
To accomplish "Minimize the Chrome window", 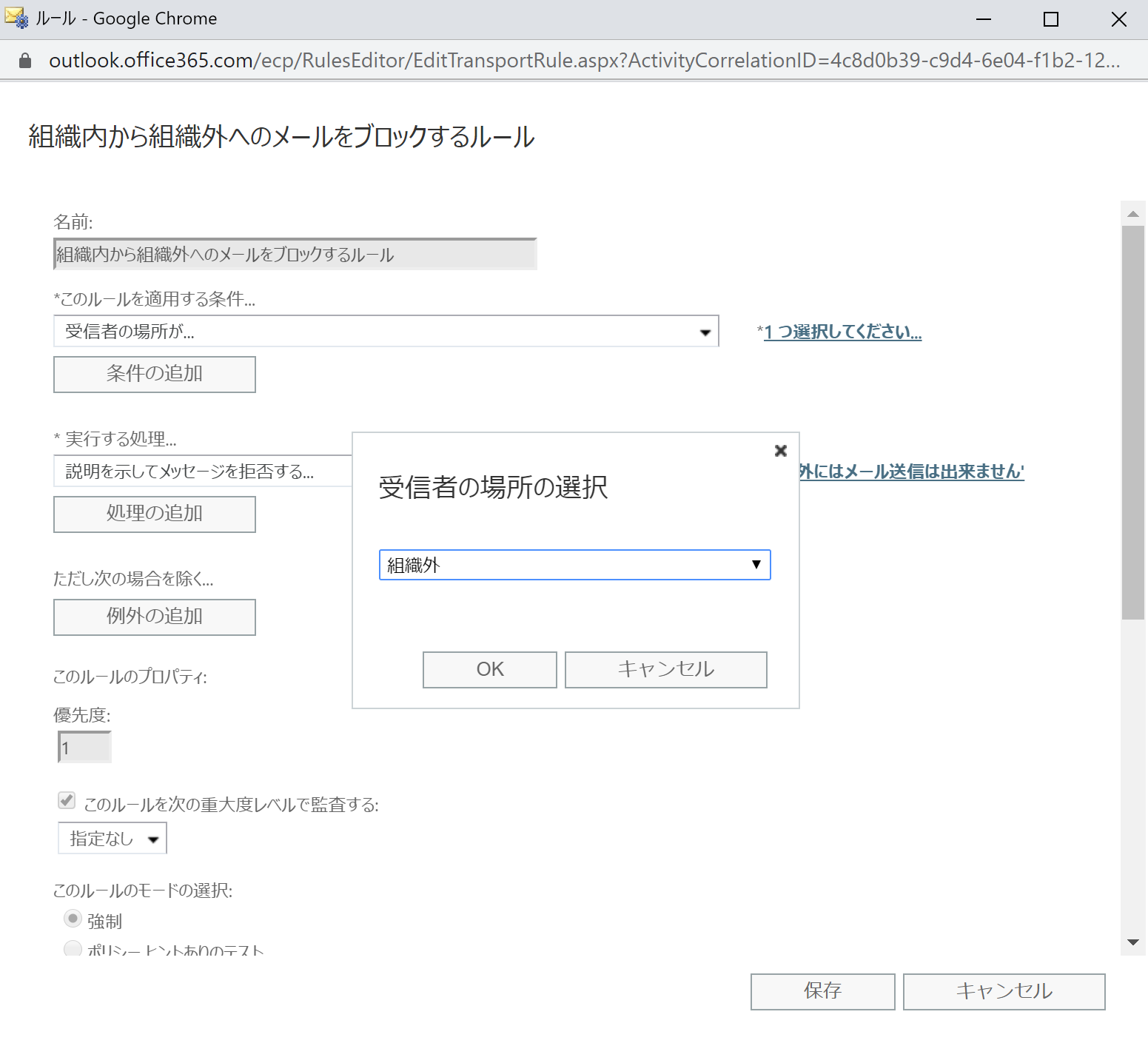I will coord(983,19).
